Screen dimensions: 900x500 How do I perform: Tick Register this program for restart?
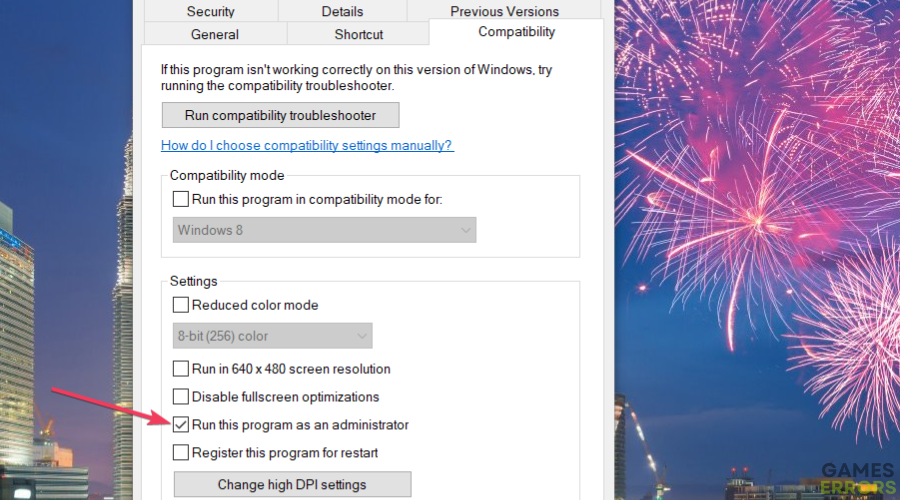[x=181, y=453]
